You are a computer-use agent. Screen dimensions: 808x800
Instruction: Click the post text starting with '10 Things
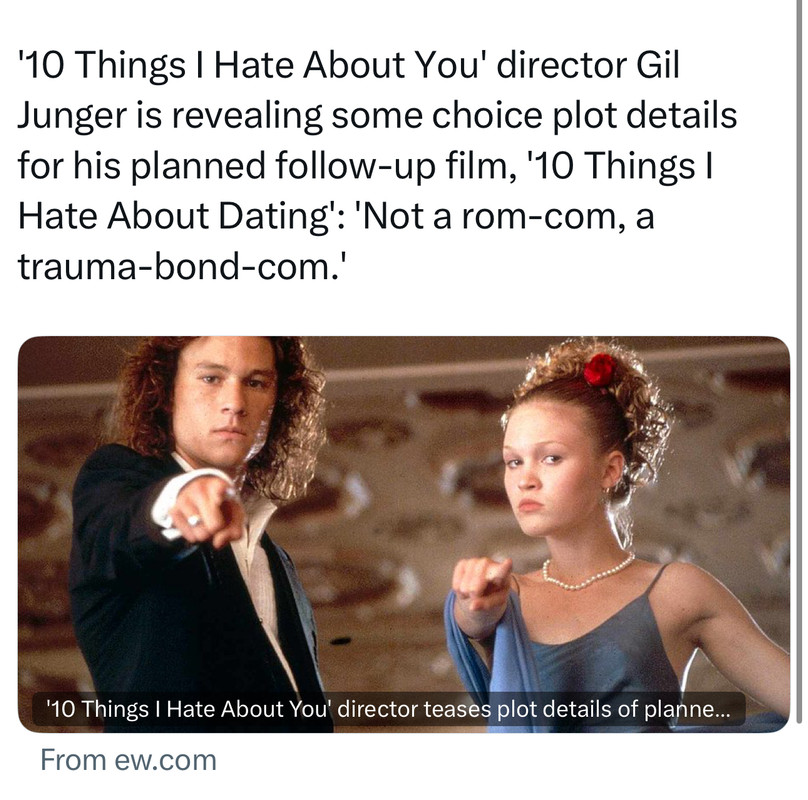pos(377,165)
